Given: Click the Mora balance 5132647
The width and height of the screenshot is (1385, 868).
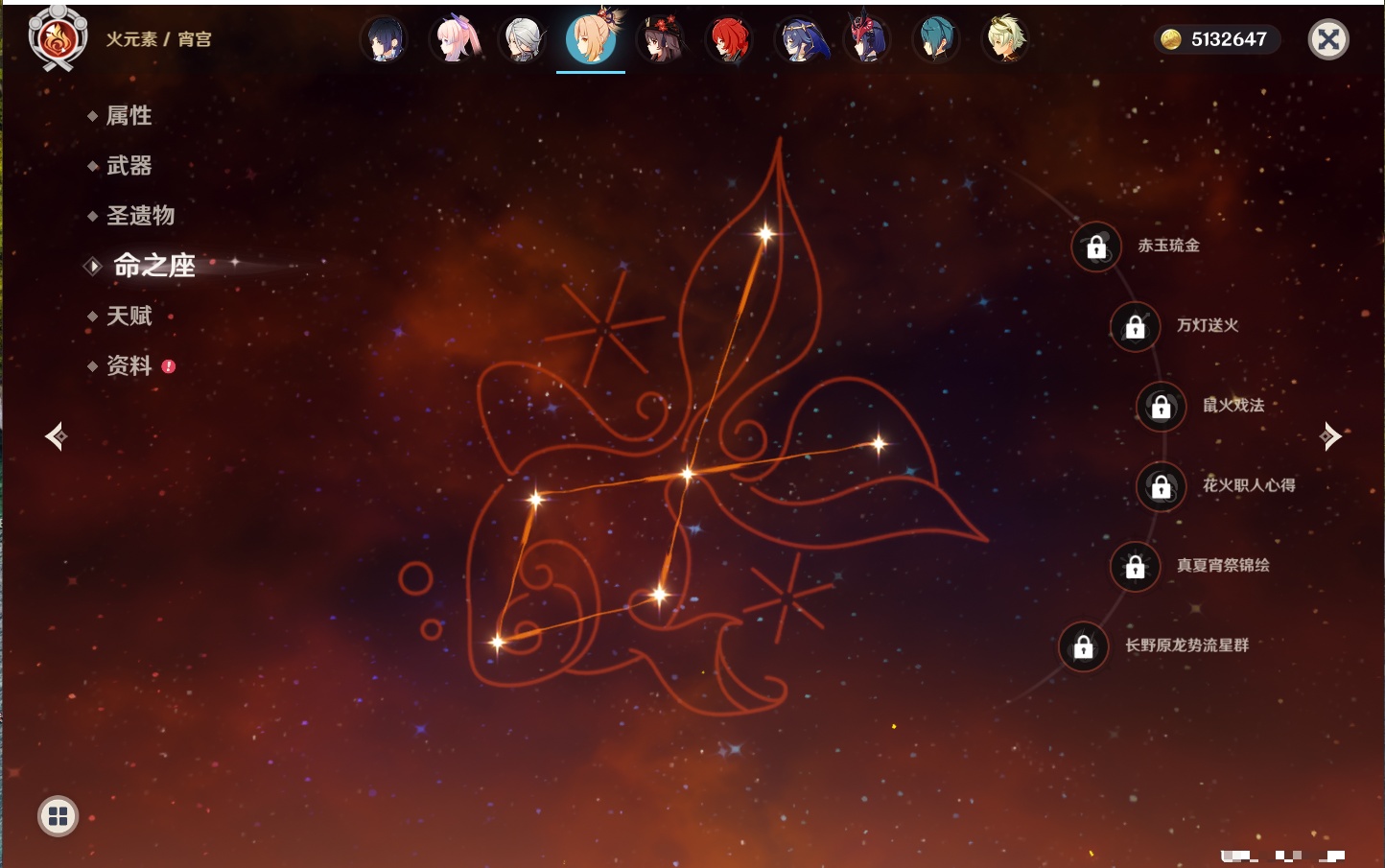Looking at the screenshot, I should tap(1218, 39).
